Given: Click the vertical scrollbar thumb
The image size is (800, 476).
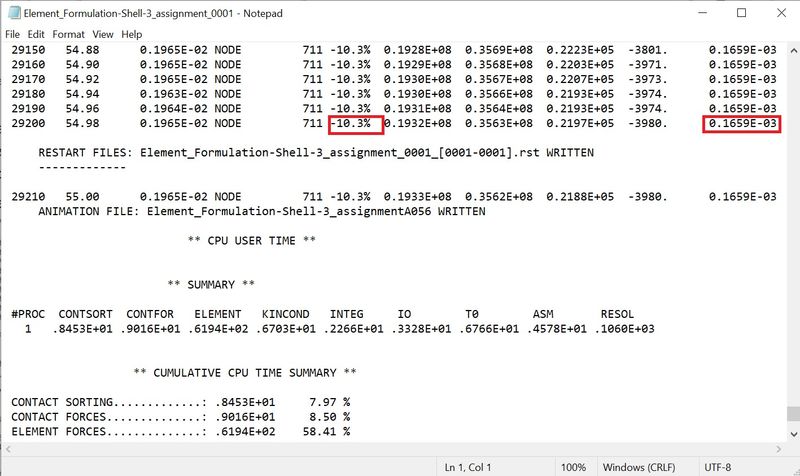Looking at the screenshot, I should click(x=791, y=414).
